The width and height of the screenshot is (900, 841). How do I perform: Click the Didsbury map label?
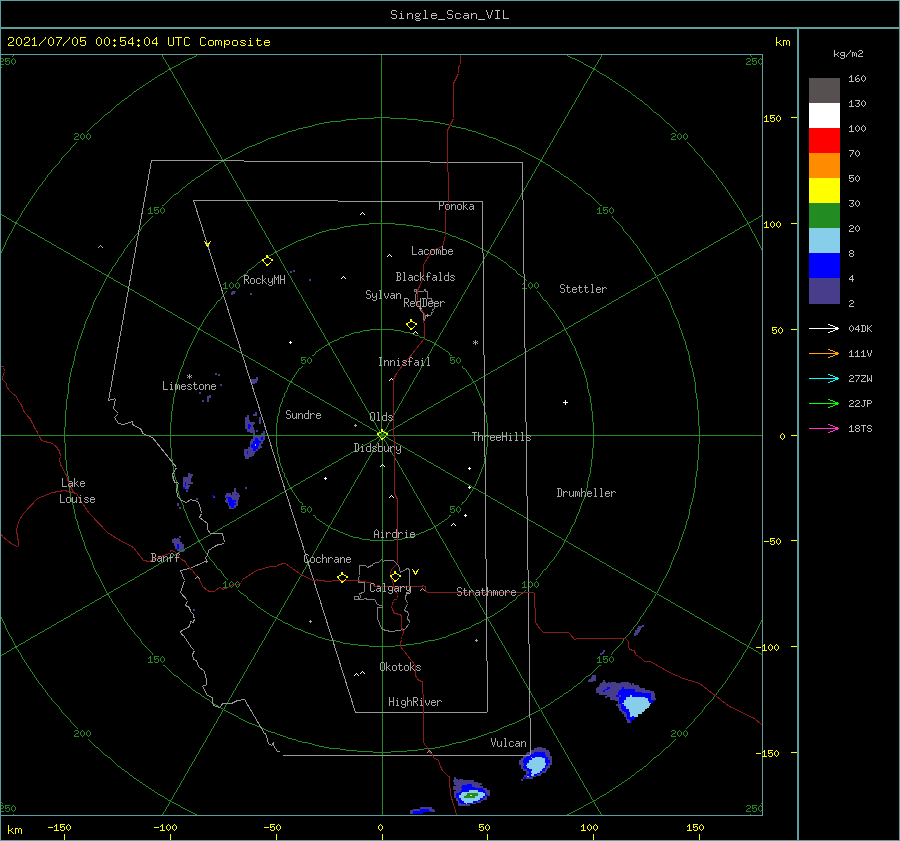coord(378,448)
